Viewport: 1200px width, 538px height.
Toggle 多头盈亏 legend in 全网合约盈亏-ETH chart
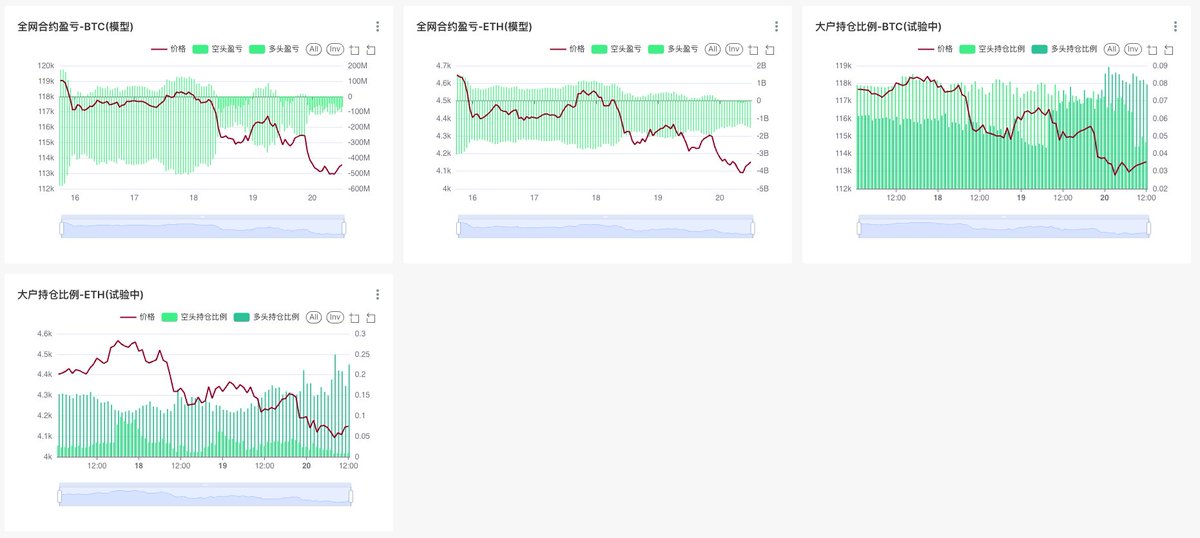tap(674, 48)
